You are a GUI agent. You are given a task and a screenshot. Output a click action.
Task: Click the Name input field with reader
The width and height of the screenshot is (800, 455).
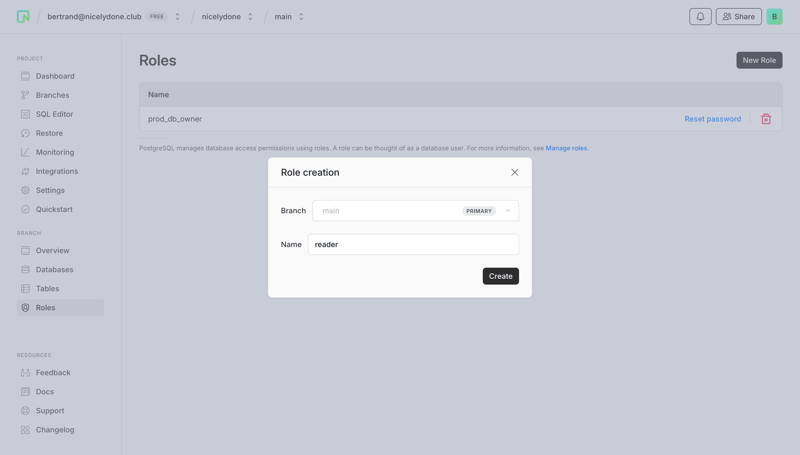coord(413,244)
